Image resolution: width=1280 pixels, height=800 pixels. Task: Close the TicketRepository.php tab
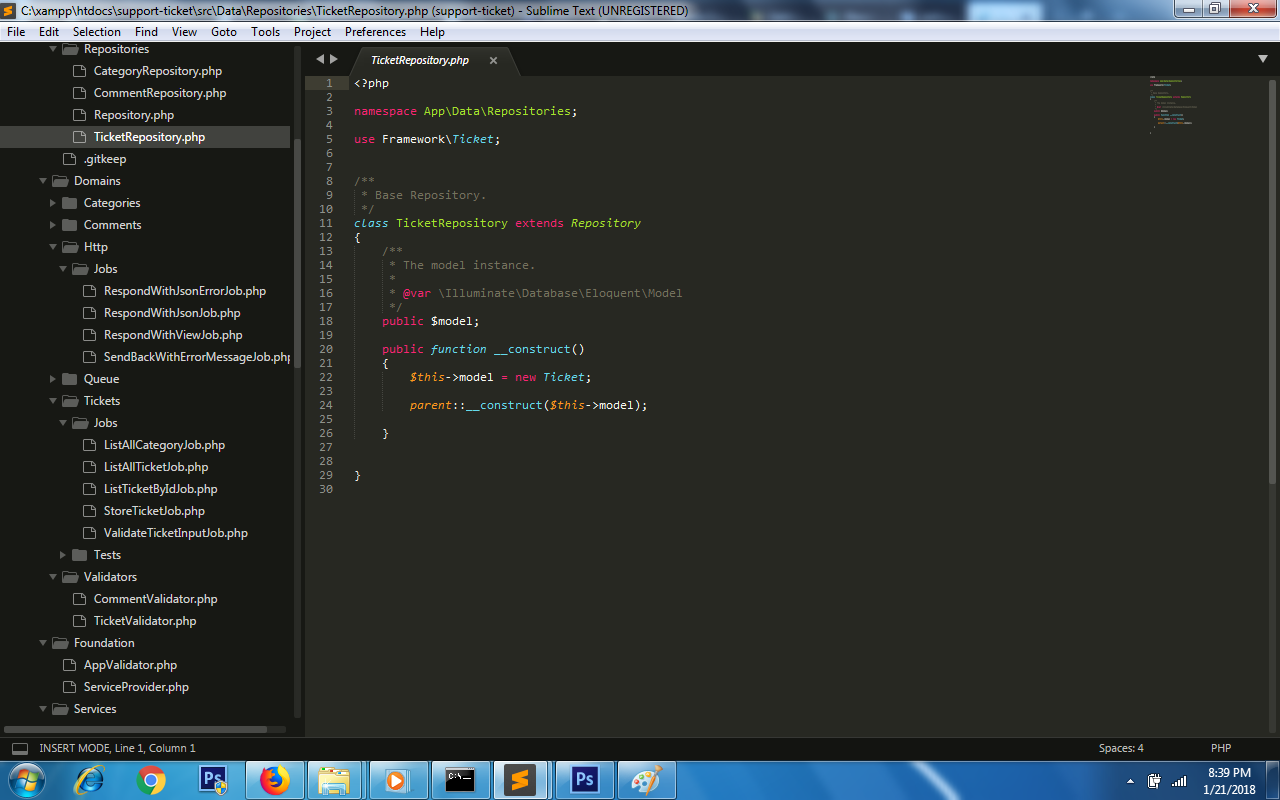click(493, 60)
